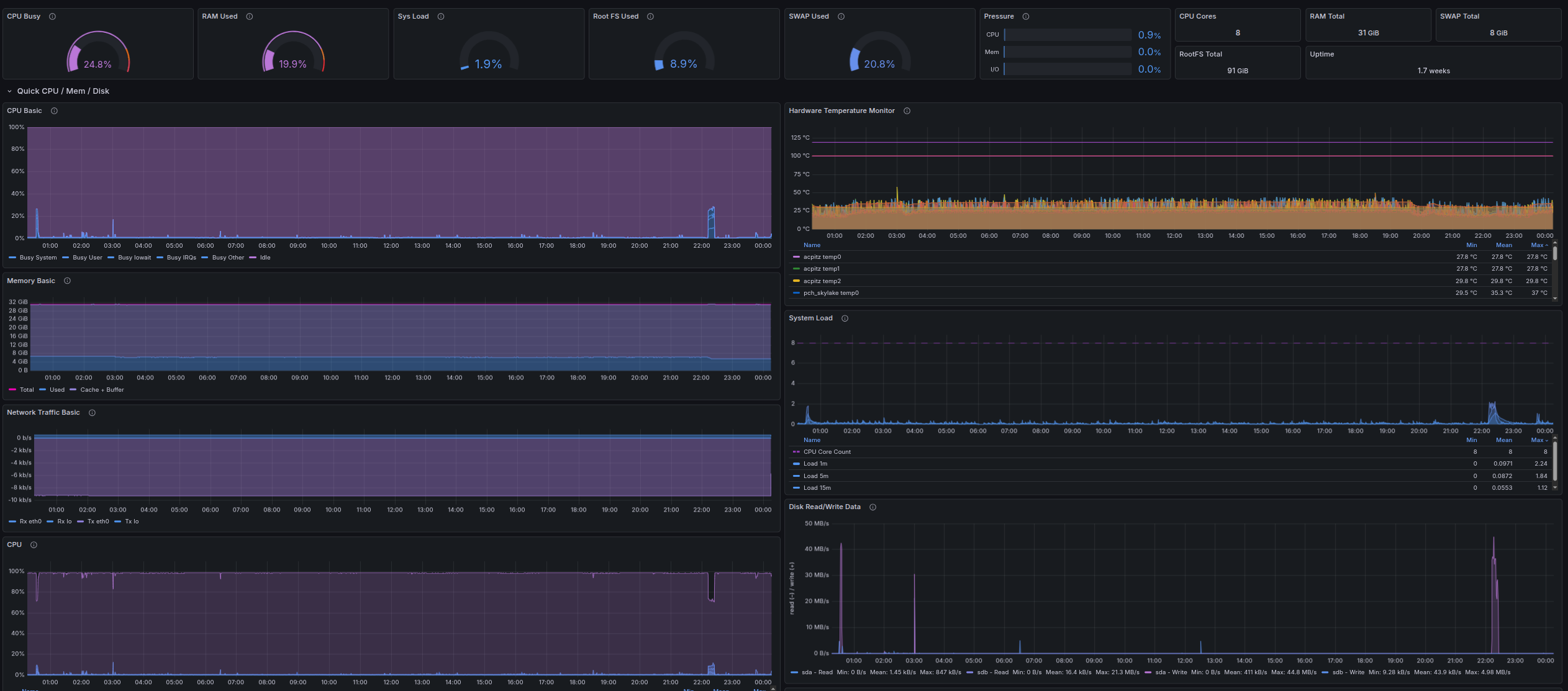Open the Hardware Temperature Monitor info icon
The width and height of the screenshot is (1568, 691).
pyautogui.click(x=907, y=111)
